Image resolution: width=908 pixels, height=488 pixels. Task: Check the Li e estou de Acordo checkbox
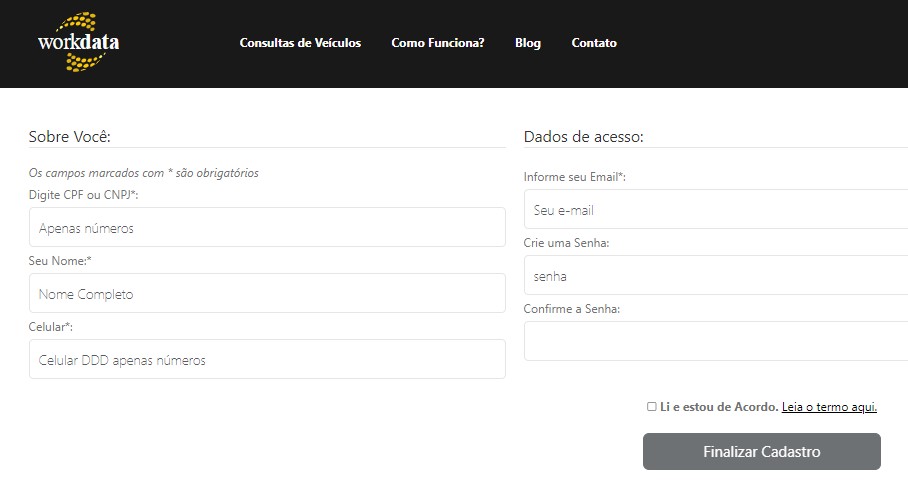click(651, 407)
